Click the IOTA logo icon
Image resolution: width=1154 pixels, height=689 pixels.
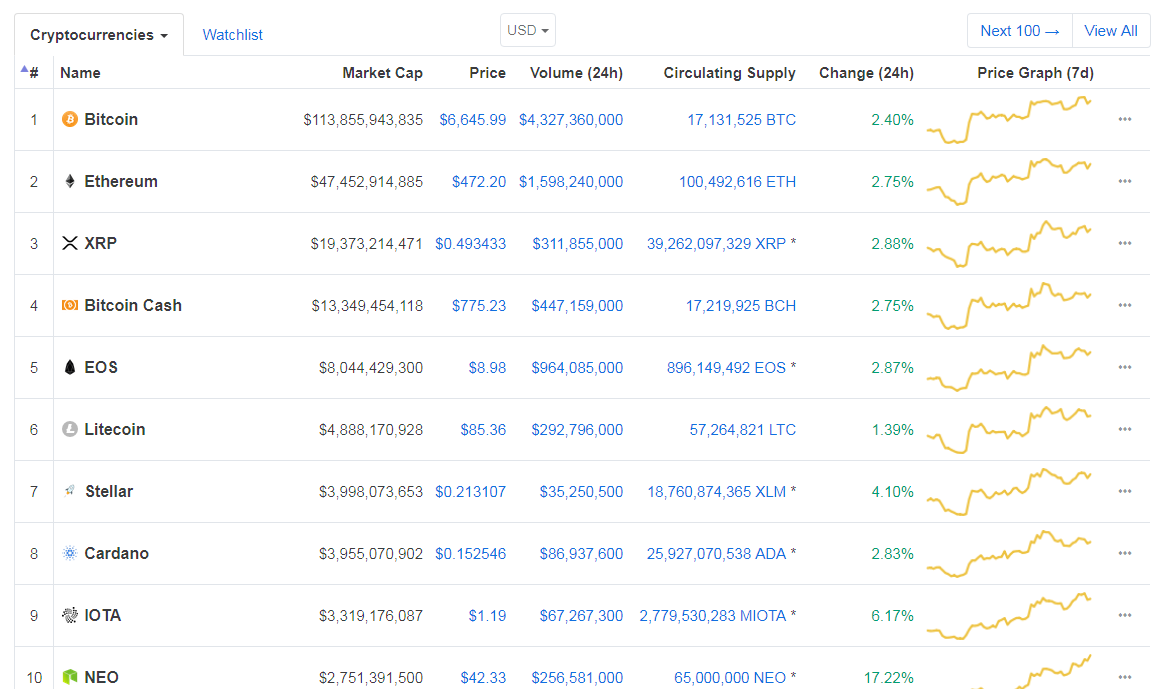point(70,615)
